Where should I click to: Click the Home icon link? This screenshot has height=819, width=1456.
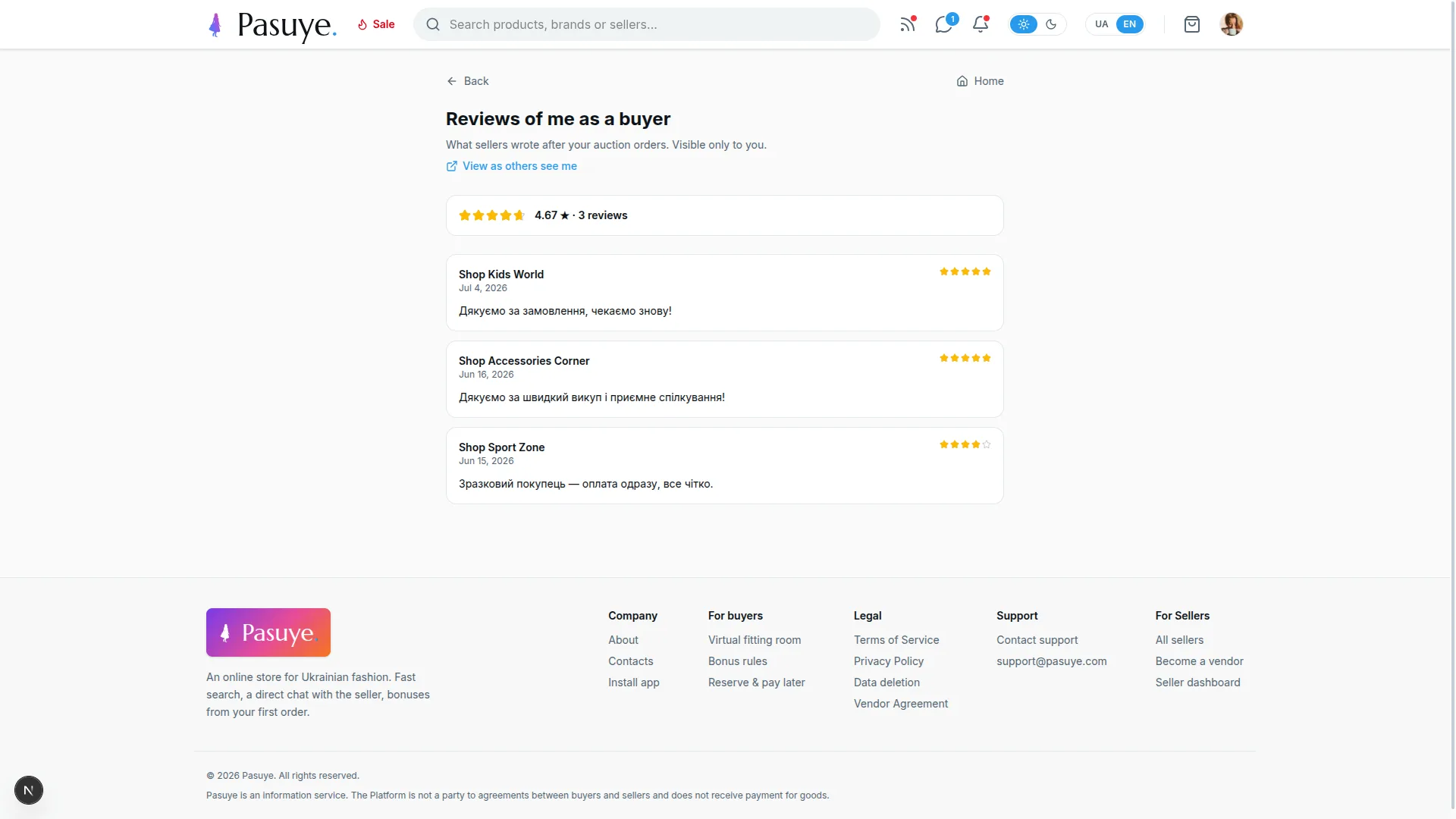[980, 81]
